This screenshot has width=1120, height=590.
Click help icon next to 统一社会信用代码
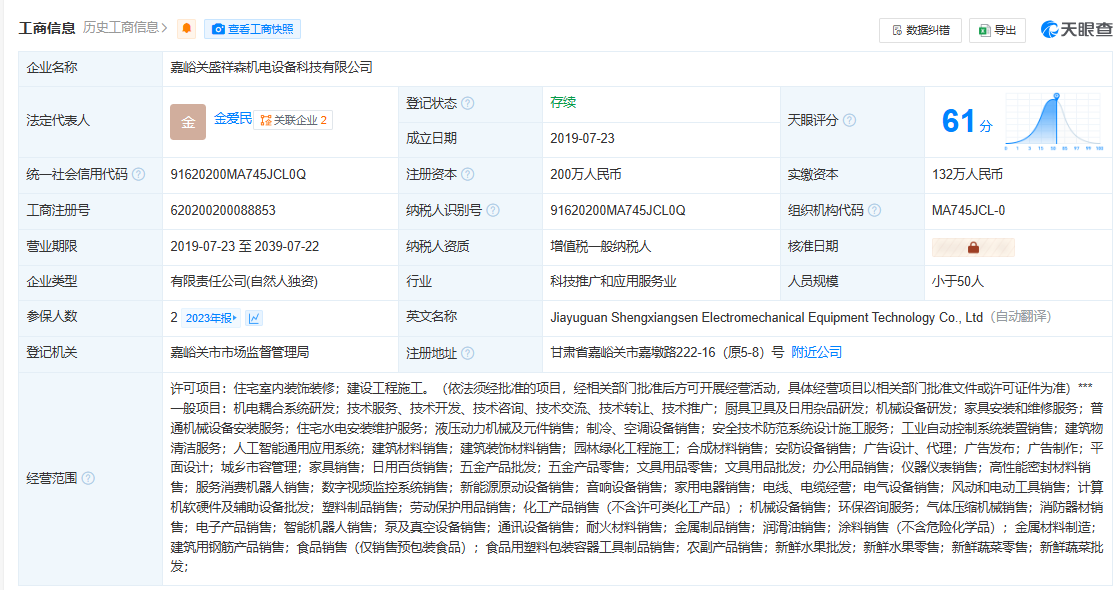click(139, 174)
